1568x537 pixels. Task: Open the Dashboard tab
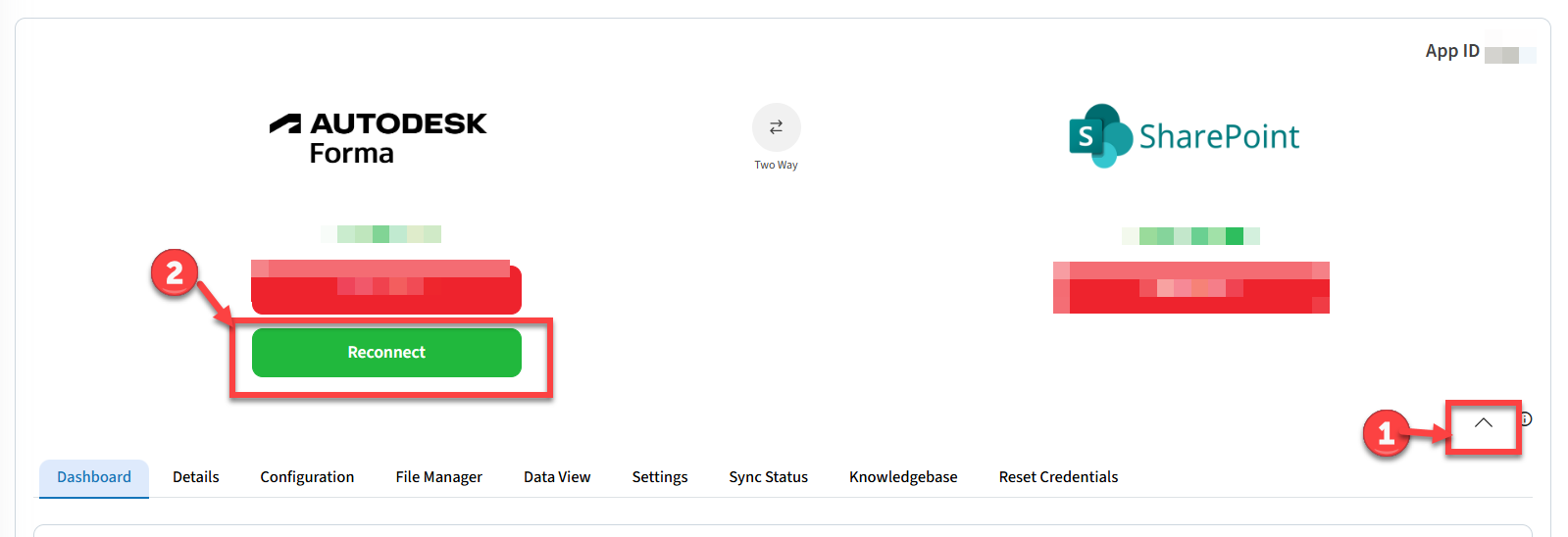coord(94,477)
